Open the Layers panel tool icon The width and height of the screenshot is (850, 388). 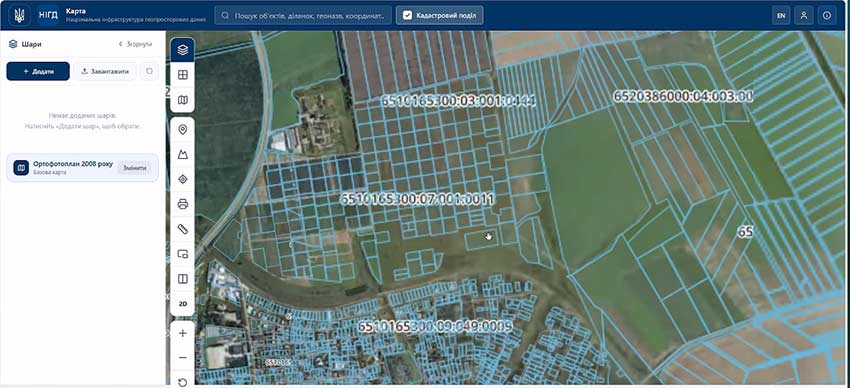(183, 50)
